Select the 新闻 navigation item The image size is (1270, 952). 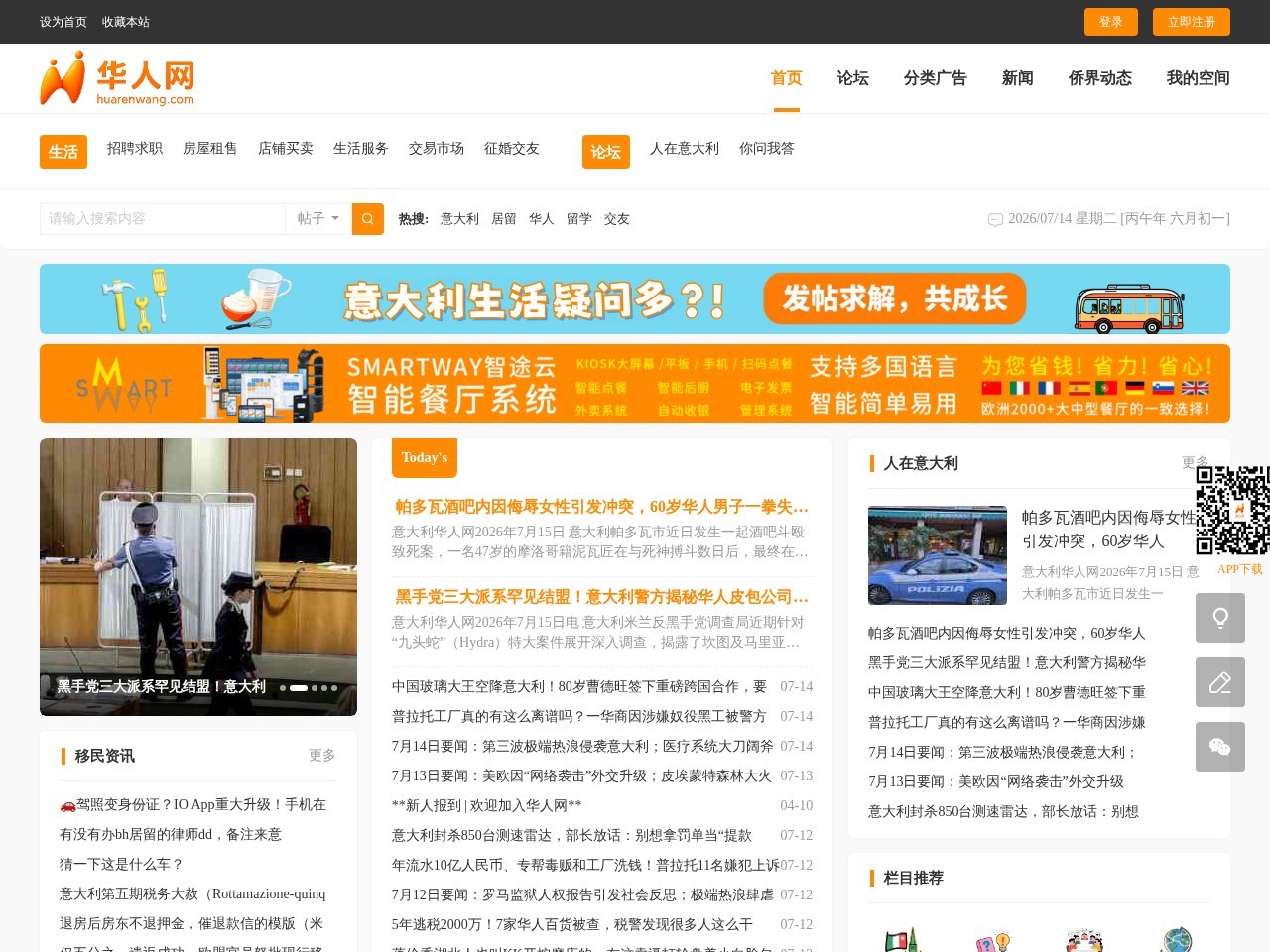click(1017, 78)
